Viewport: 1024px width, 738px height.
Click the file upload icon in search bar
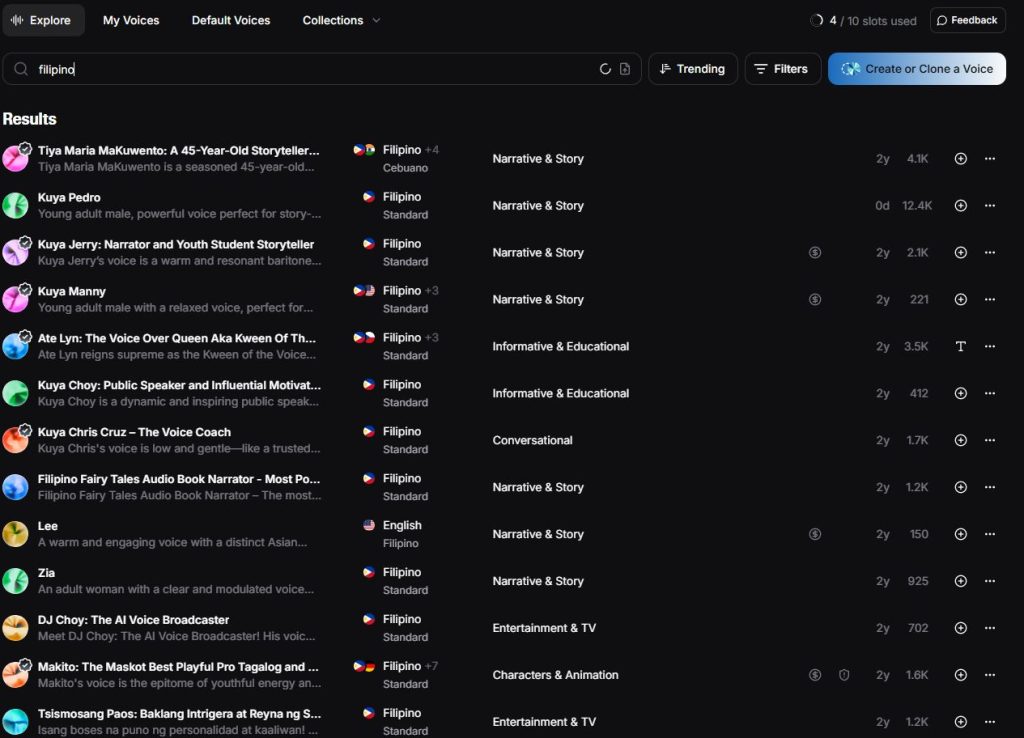coord(625,69)
